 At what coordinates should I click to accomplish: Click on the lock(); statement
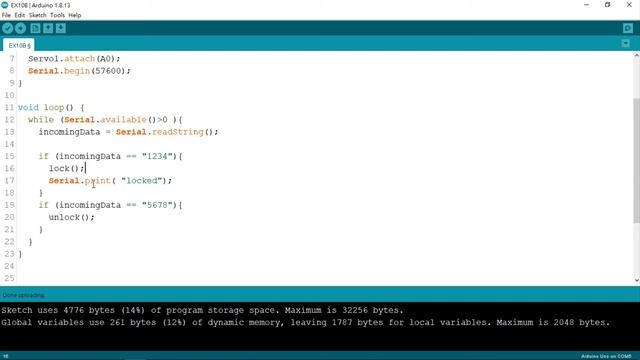tap(67, 169)
